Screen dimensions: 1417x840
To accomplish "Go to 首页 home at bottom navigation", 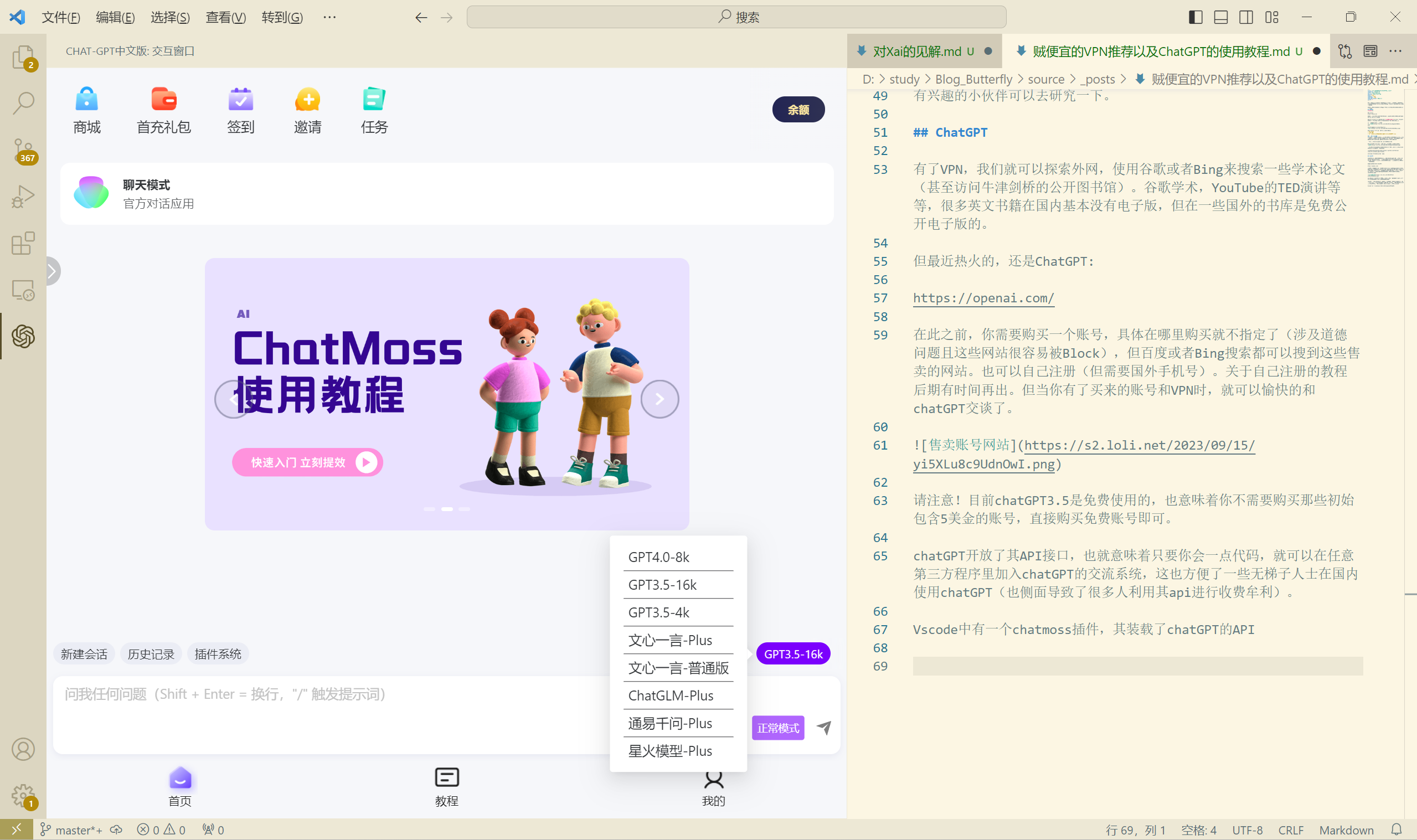I will pos(180,787).
